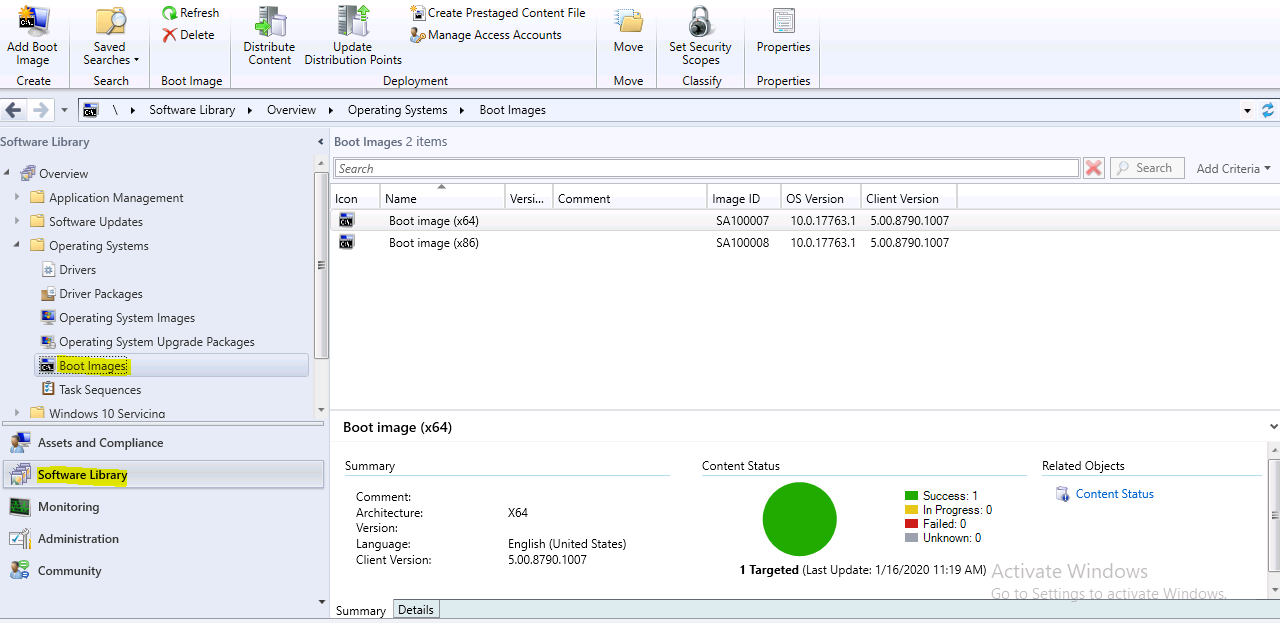Click Boot Images in the breadcrumb

(x=512, y=110)
